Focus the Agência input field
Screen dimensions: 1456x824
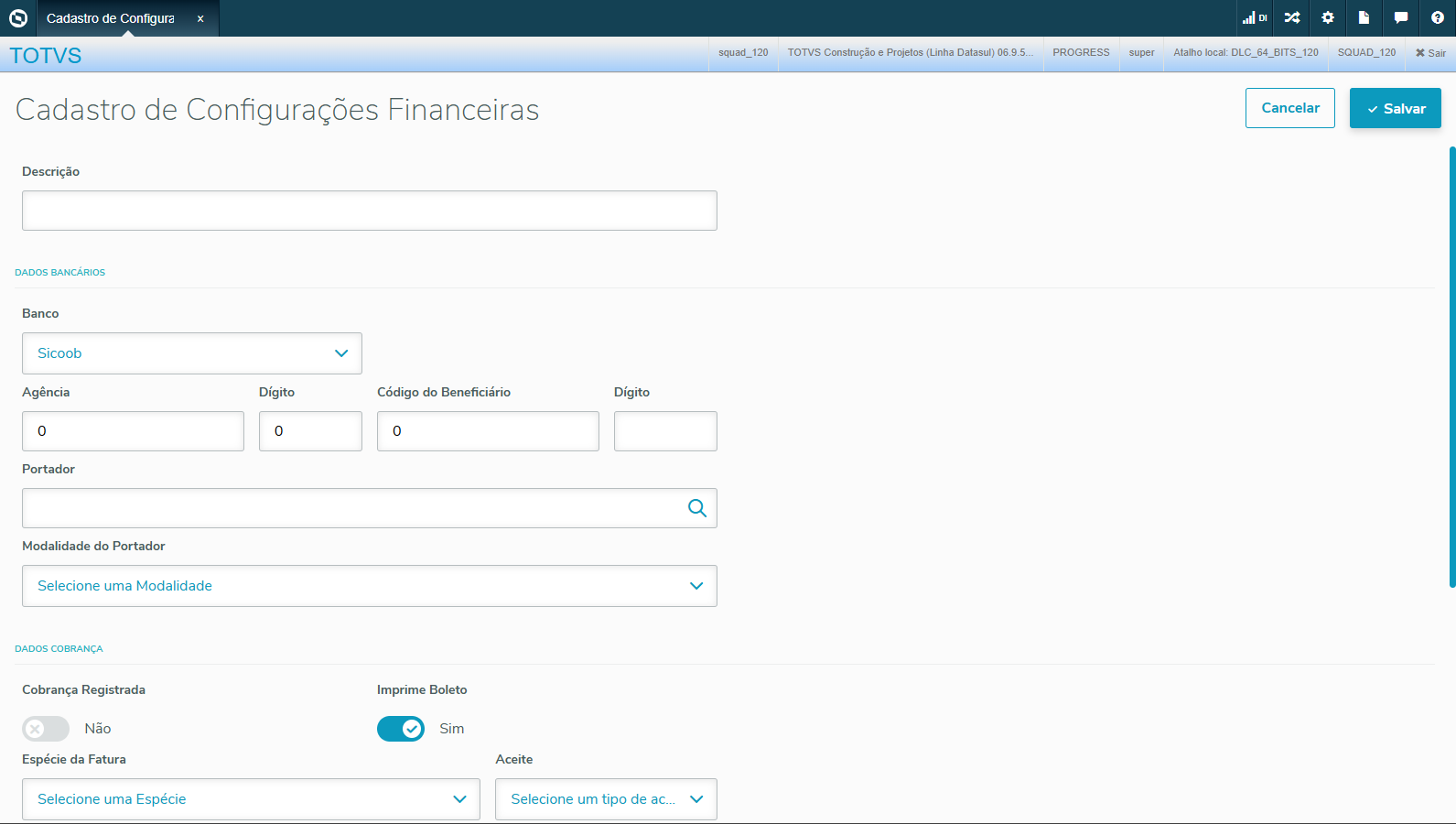click(133, 431)
